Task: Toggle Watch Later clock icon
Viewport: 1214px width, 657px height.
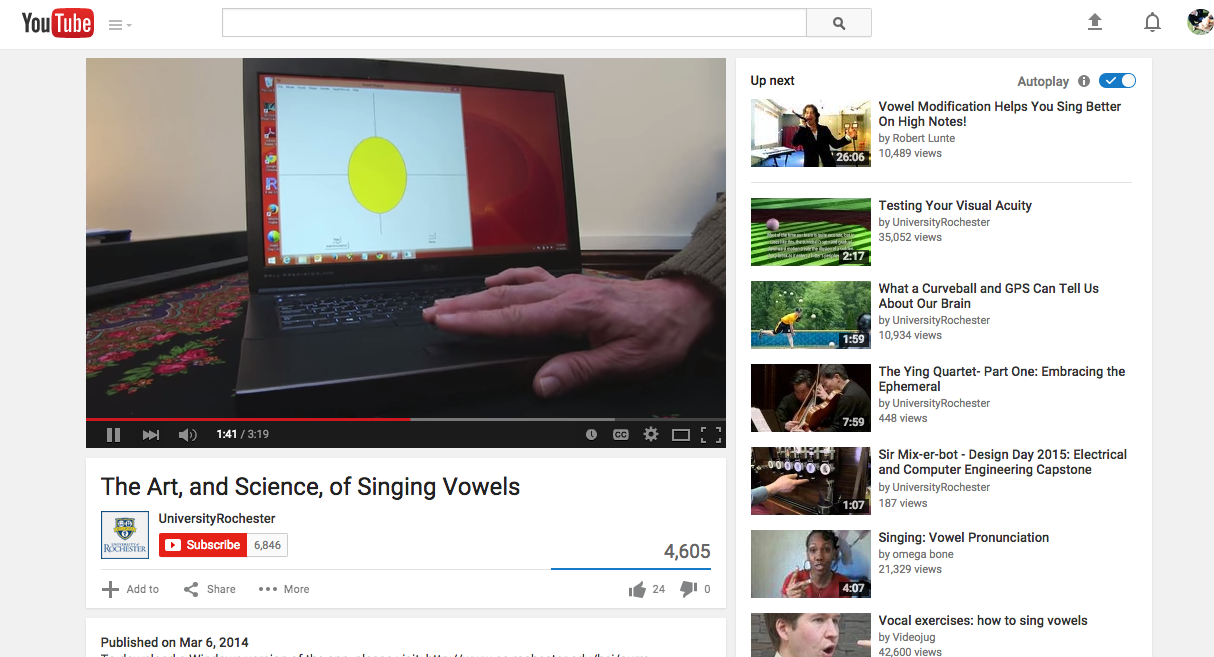Action: [x=591, y=435]
